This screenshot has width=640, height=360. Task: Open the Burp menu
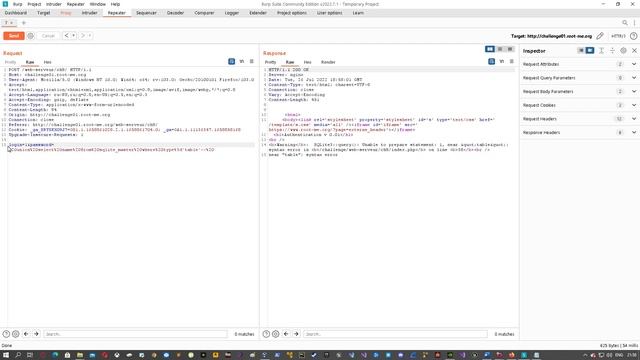[18, 4]
